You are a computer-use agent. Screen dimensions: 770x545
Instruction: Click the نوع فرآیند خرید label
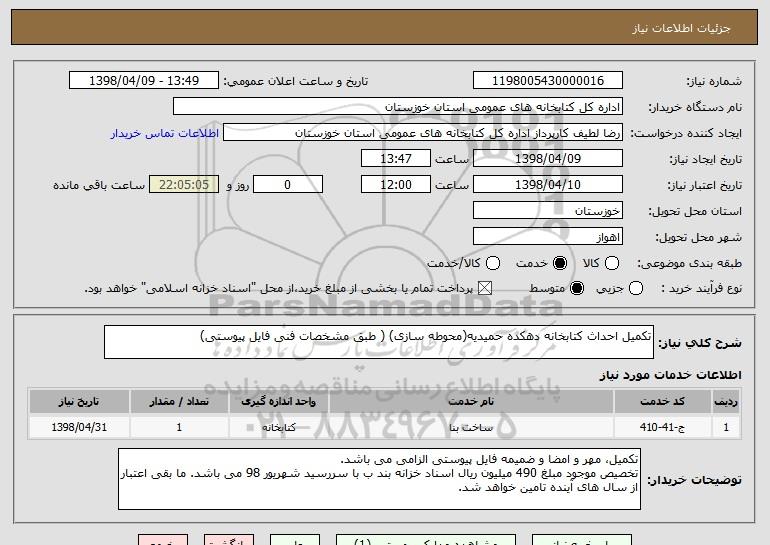point(702,288)
